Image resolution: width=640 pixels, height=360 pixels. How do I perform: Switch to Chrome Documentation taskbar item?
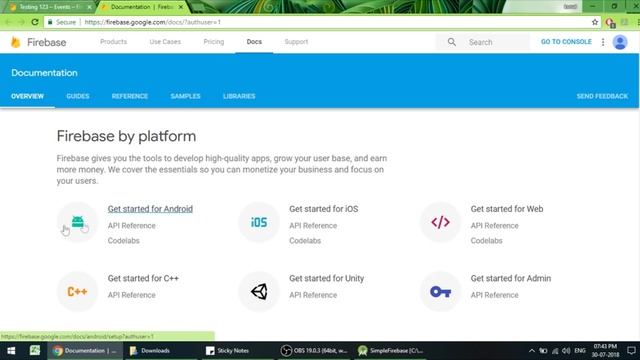85,351
